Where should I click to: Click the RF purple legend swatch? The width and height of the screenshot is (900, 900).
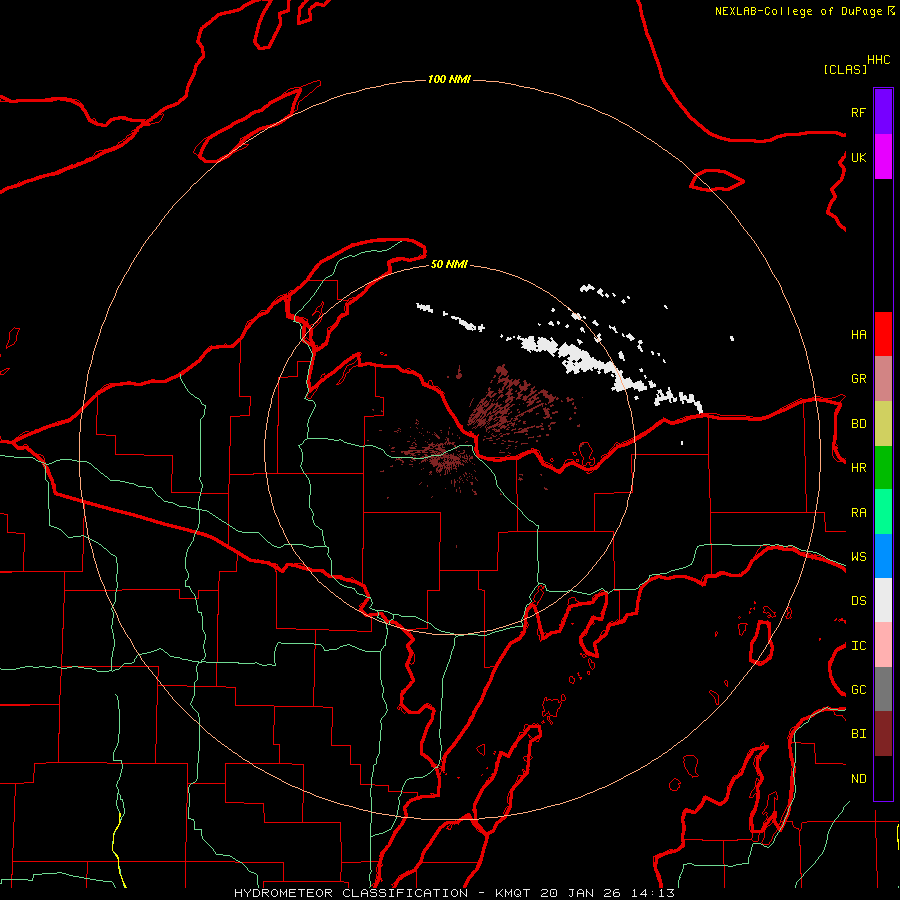(x=883, y=112)
